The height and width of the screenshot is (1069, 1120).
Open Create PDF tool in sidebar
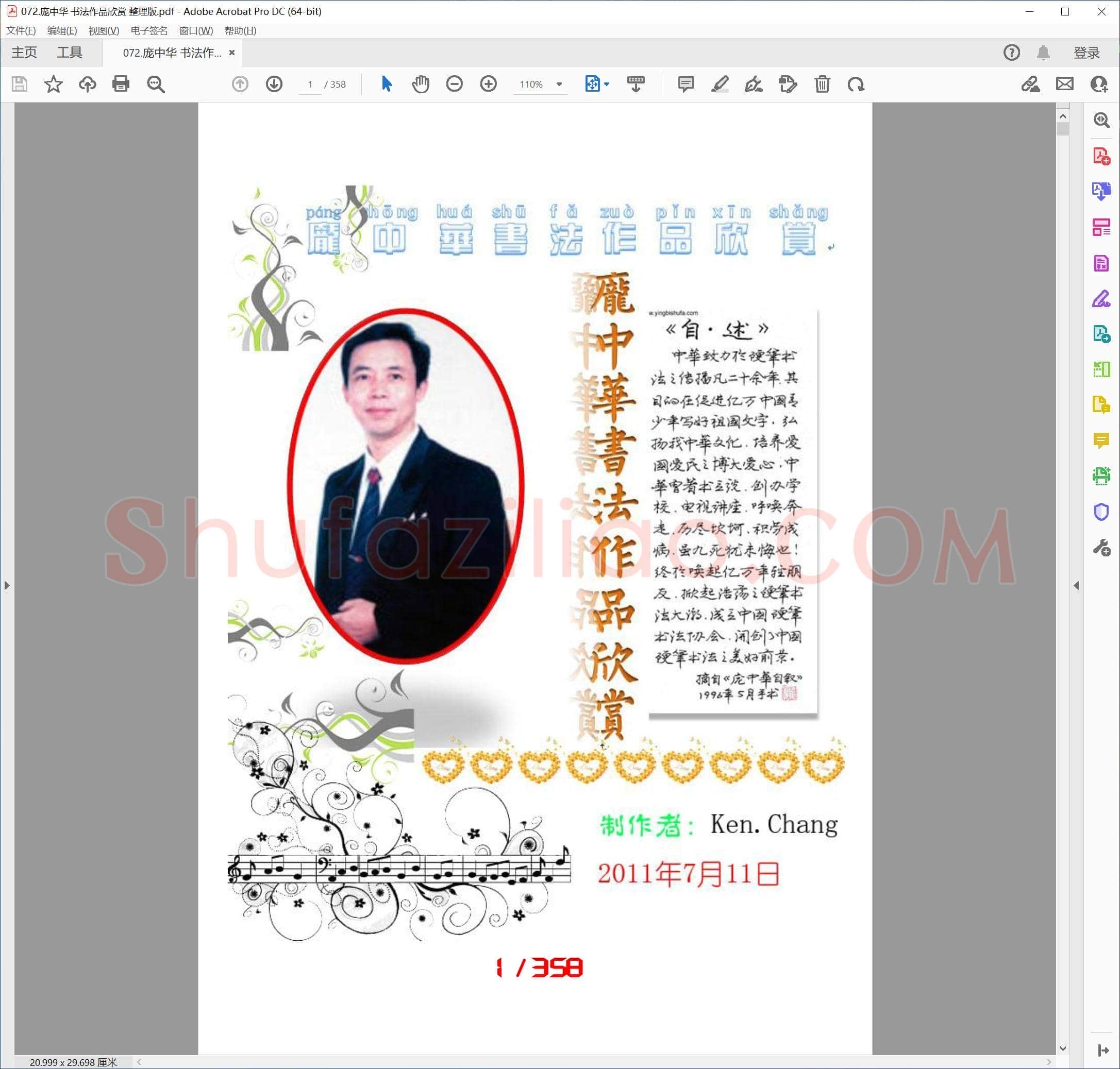click(x=1101, y=156)
